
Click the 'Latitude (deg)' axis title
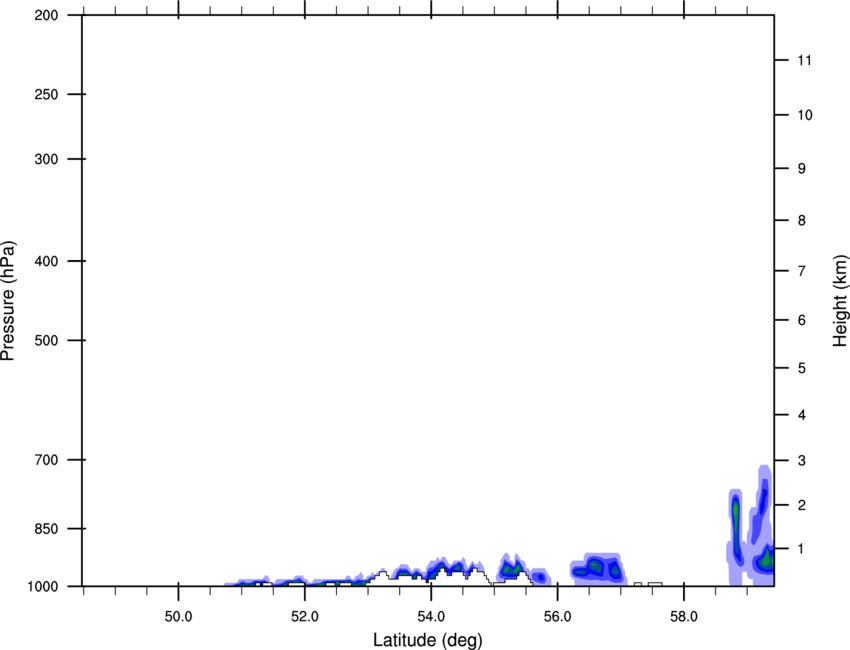[428, 640]
